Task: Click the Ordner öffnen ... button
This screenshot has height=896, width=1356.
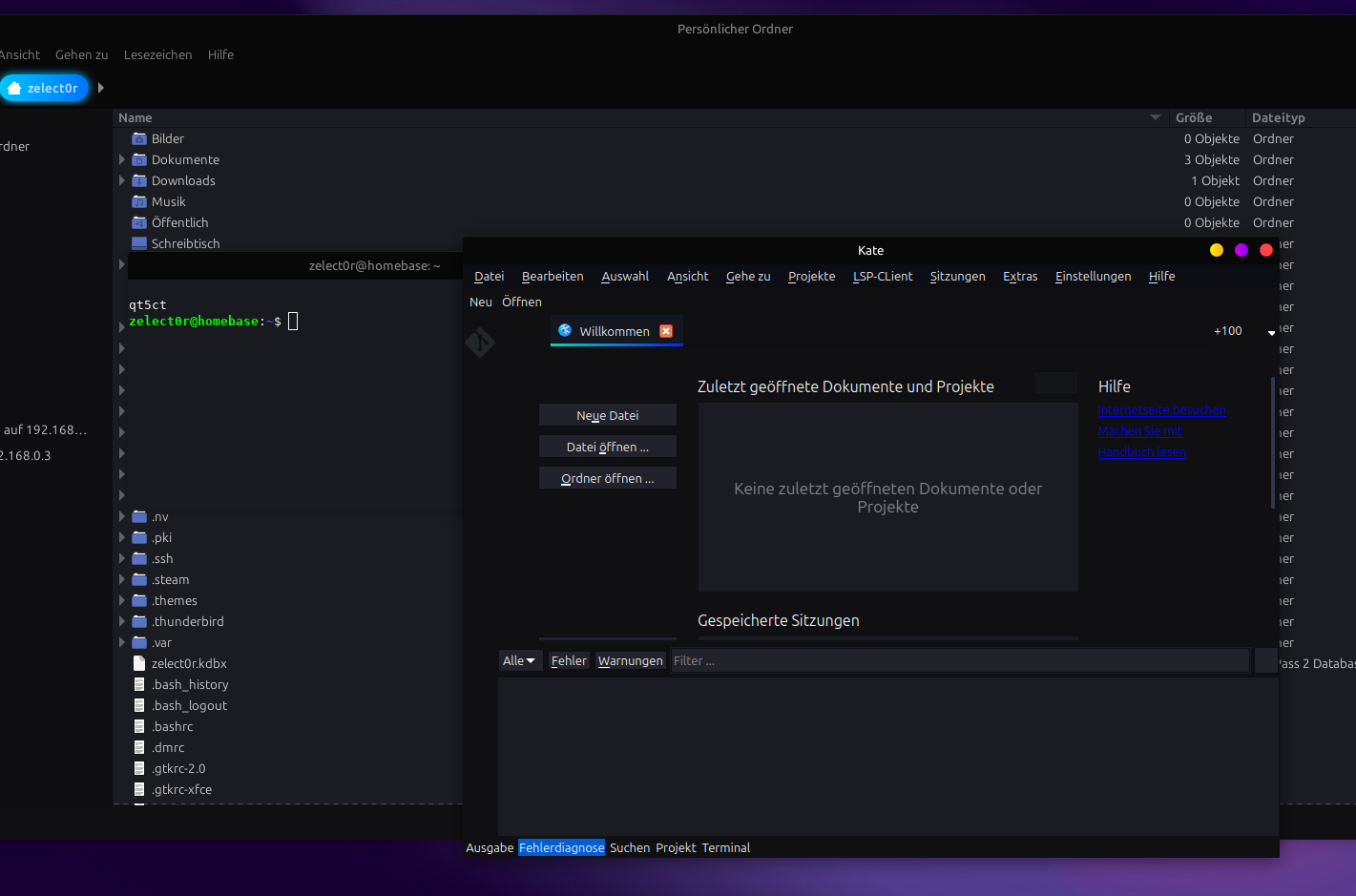Action: pos(608,478)
